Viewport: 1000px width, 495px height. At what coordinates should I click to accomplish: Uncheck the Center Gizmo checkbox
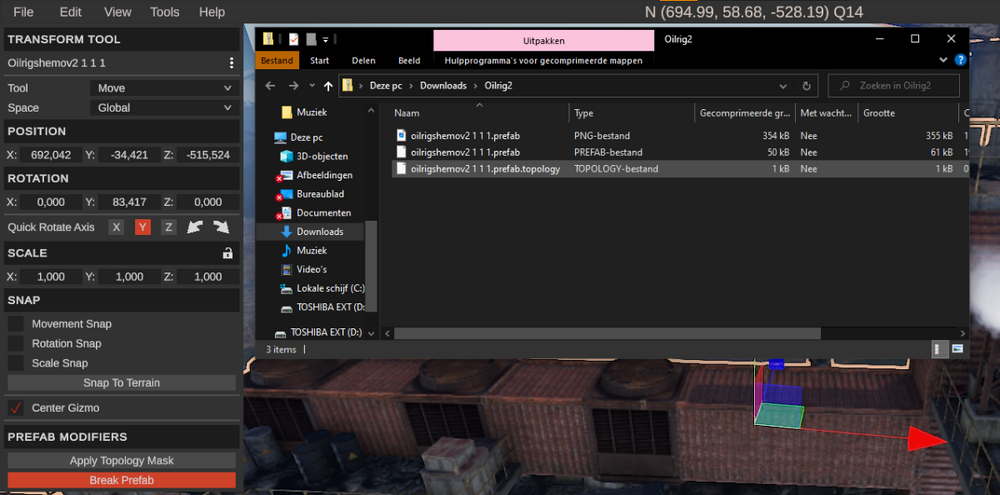click(16, 408)
